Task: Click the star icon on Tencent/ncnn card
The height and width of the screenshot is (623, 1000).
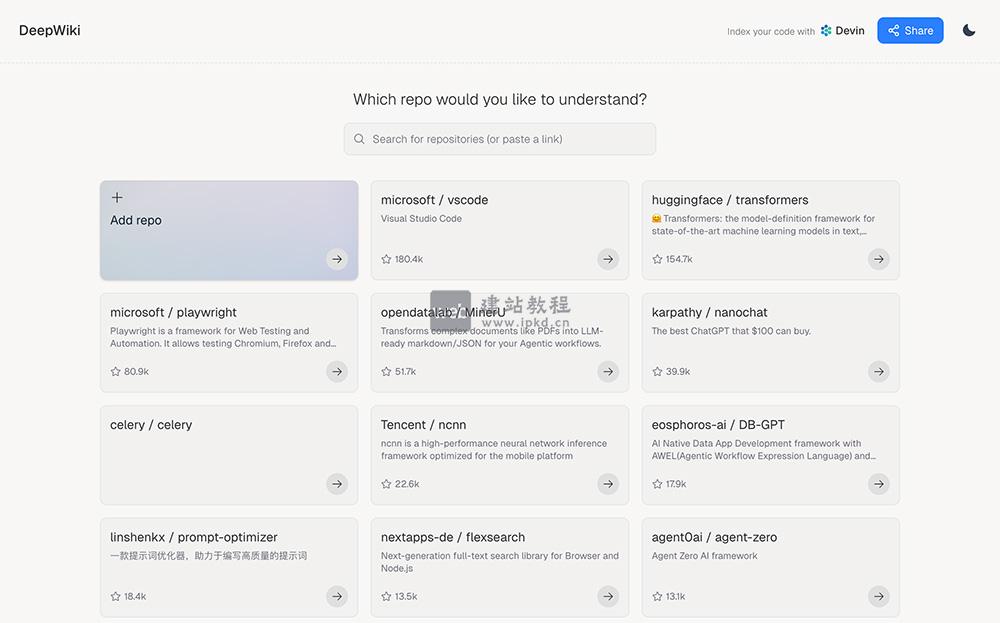Action: [385, 483]
